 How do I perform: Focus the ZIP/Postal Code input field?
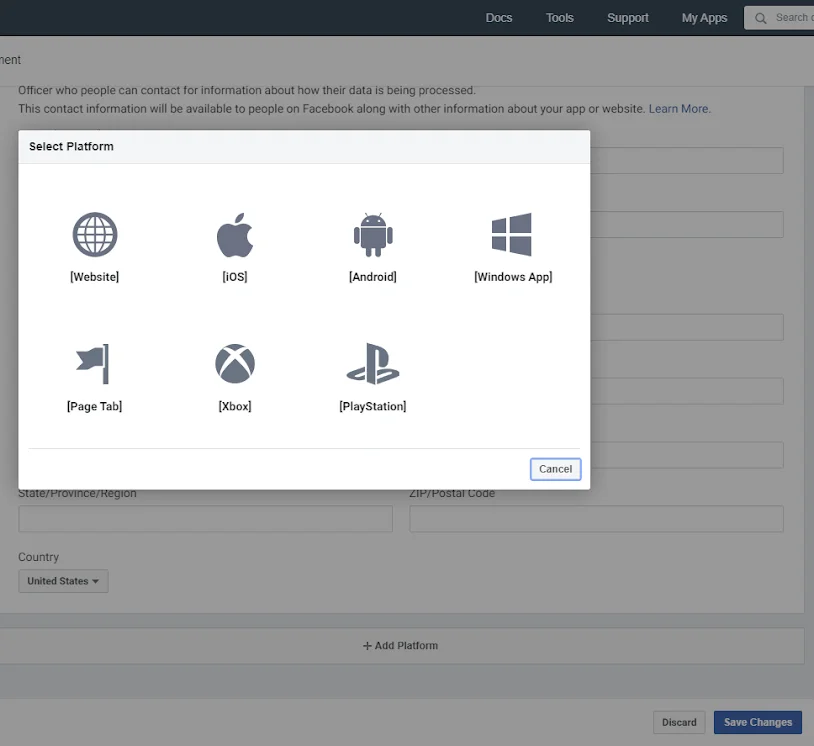pyautogui.click(x=596, y=519)
